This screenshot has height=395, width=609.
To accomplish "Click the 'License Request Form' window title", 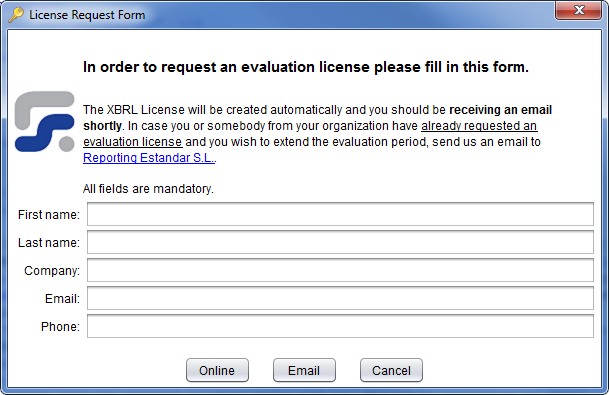I will pos(87,15).
